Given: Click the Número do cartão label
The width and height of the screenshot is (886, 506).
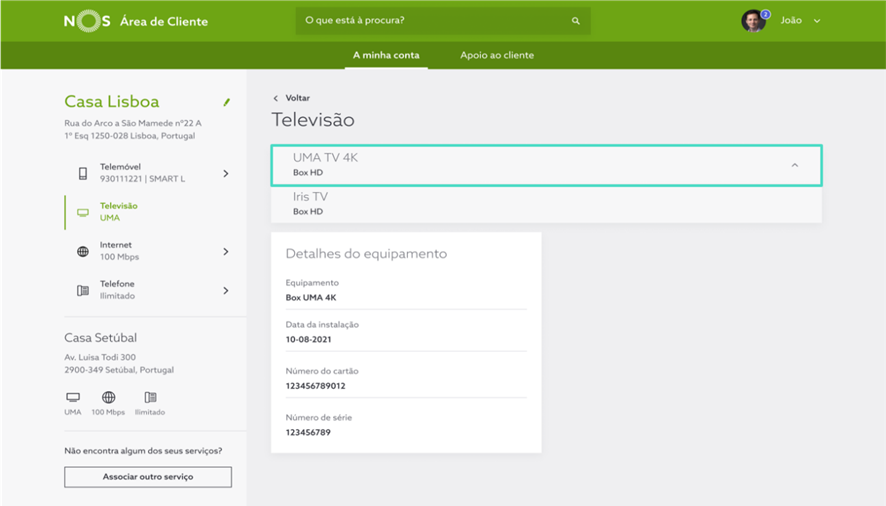Looking at the screenshot, I should [x=322, y=371].
